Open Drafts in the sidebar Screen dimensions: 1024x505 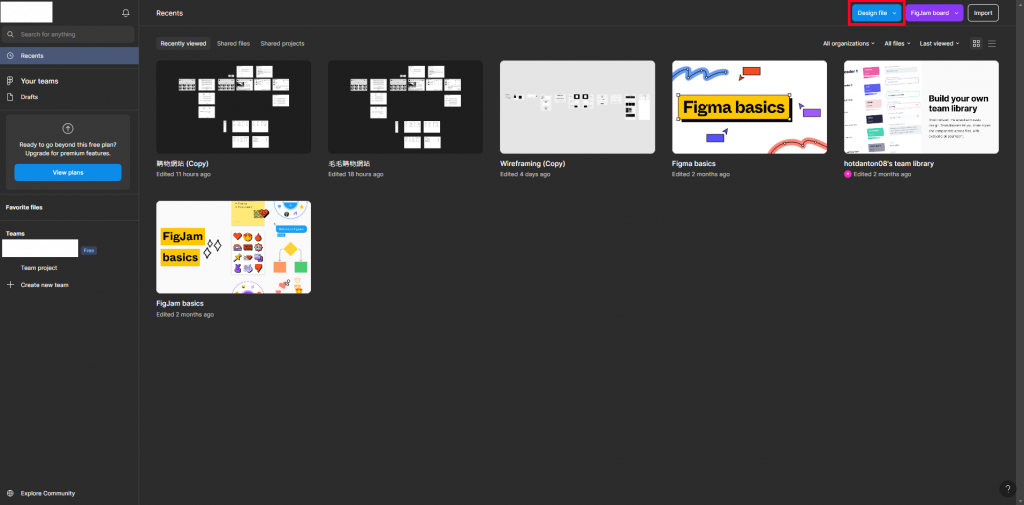click(x=29, y=97)
